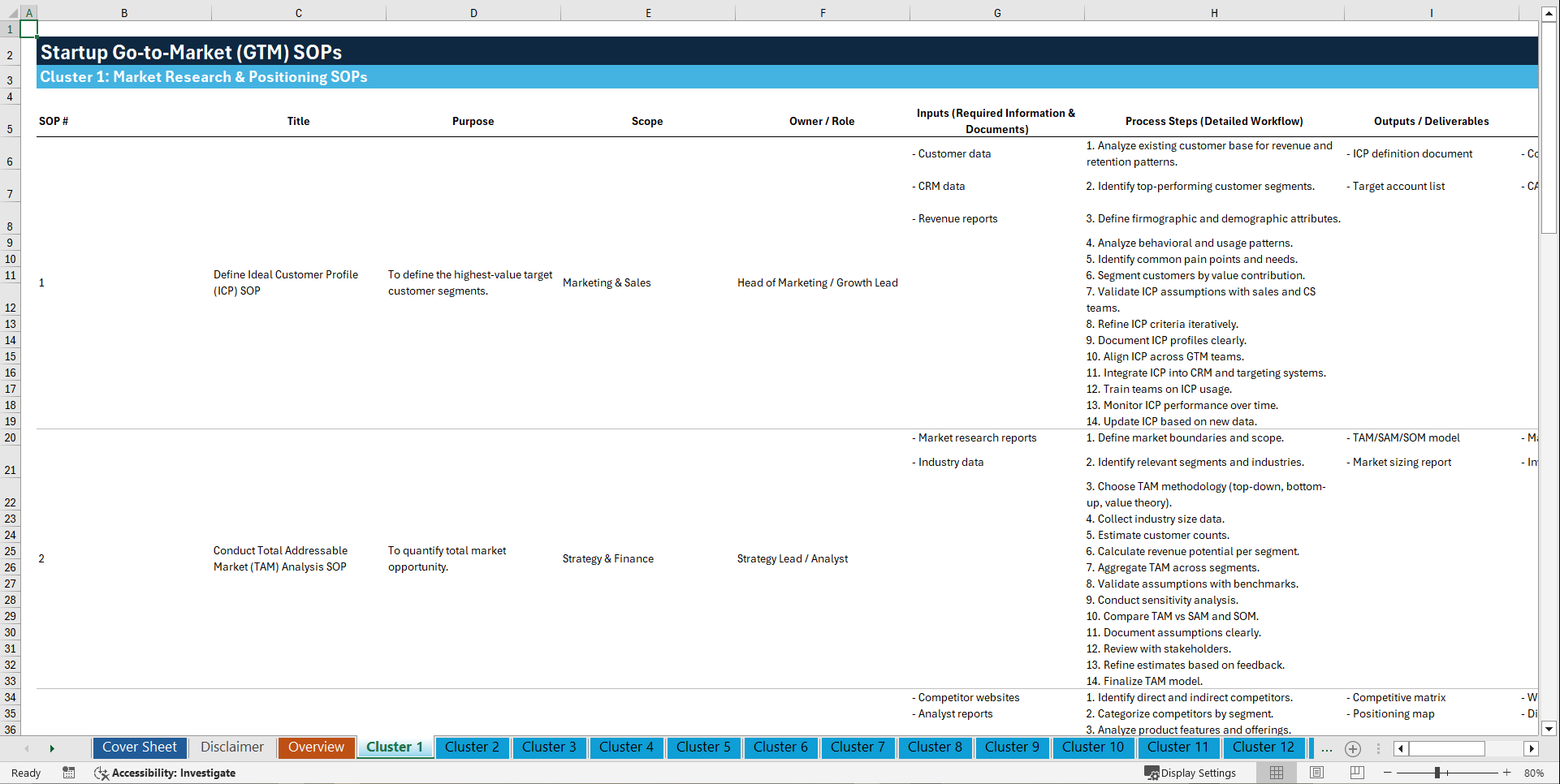Viewport: 1560px width, 784px height.
Task: Zoom out using the minus icon
Action: coord(1389,773)
